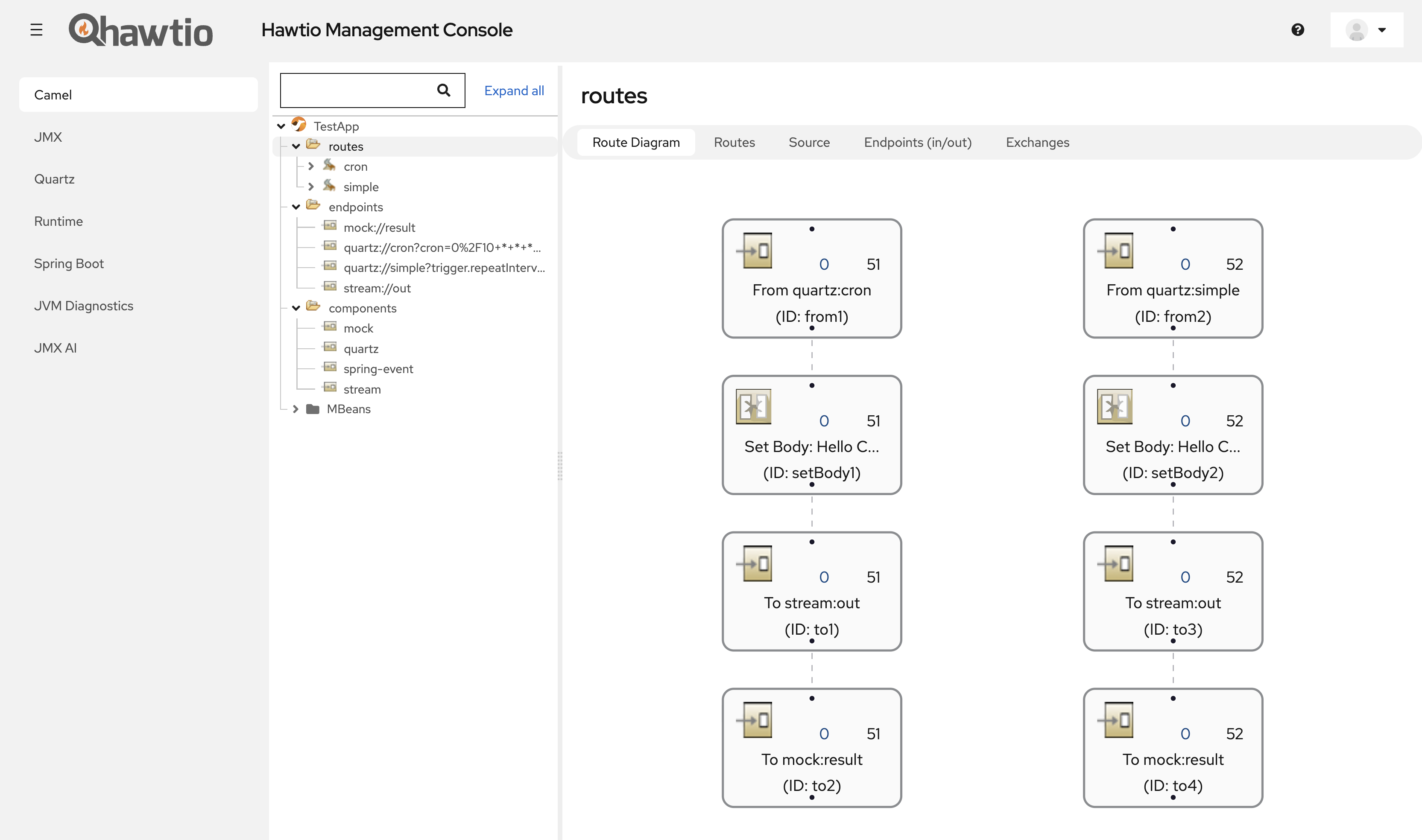The height and width of the screenshot is (840, 1422).
Task: Click the stream component icon
Action: pos(330,387)
